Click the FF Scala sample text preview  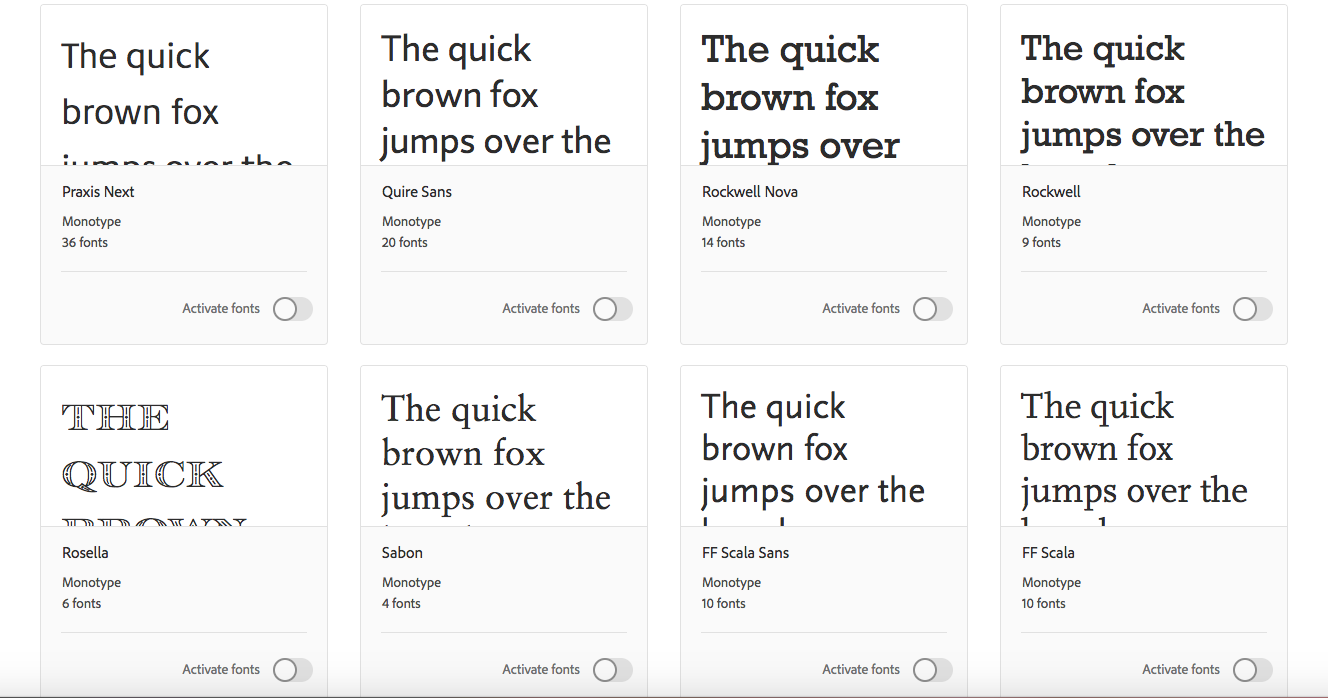click(1134, 450)
